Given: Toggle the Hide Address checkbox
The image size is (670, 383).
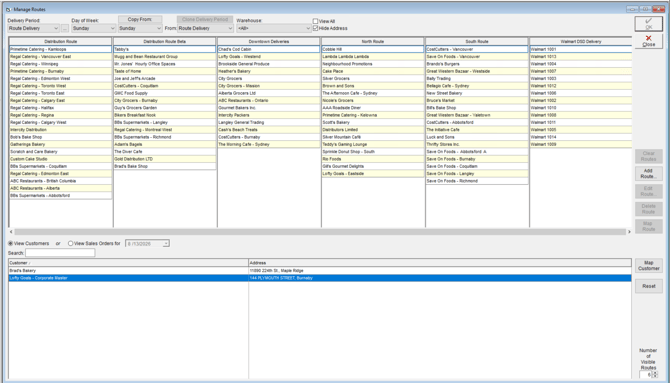Looking at the screenshot, I should (x=315, y=28).
